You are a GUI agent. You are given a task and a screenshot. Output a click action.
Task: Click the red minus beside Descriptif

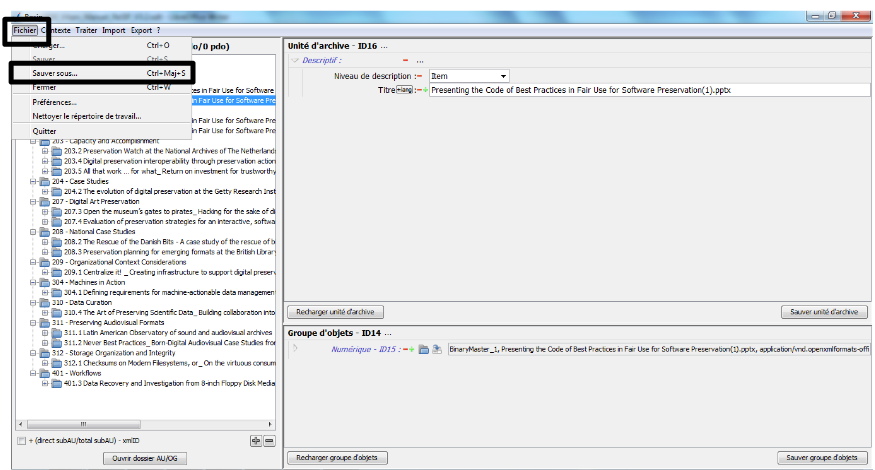(x=405, y=61)
